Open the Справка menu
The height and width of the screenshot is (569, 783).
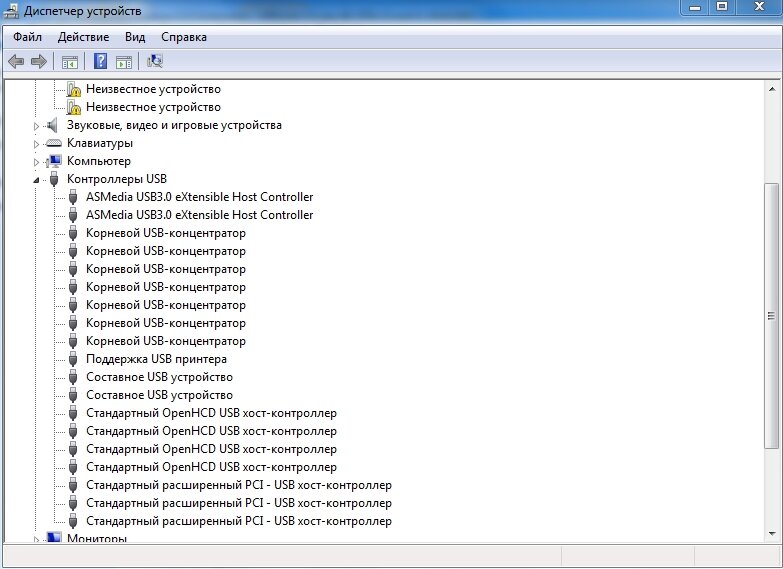pos(184,37)
